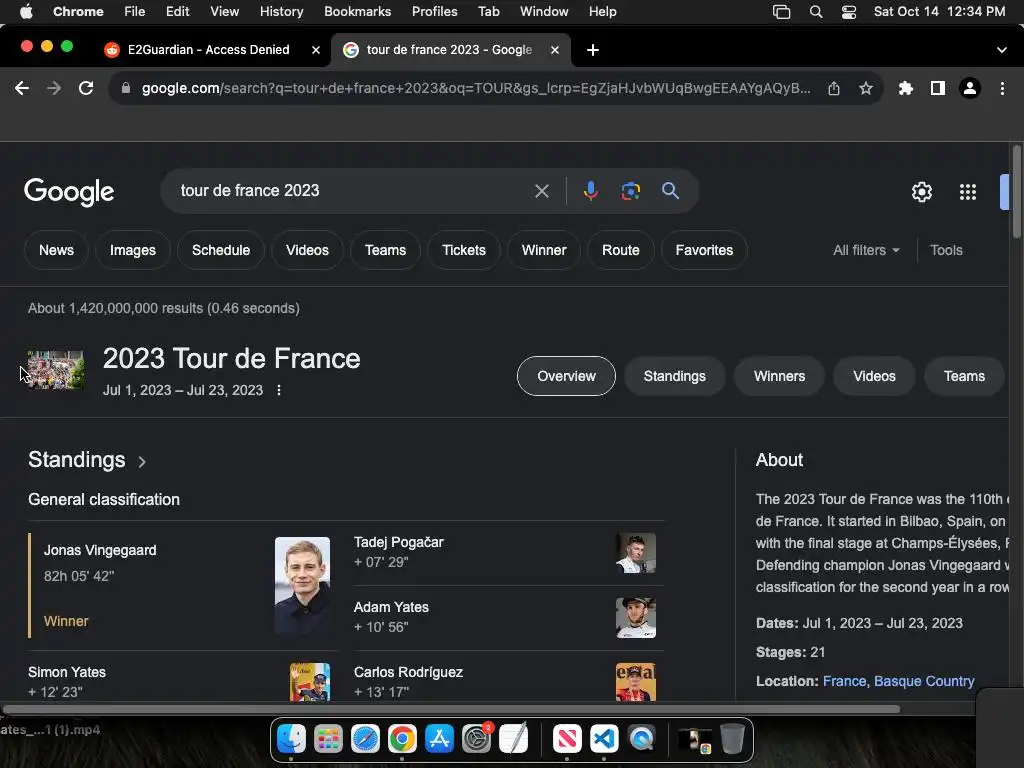Open the France location link
1024x768 pixels.
pos(844,681)
